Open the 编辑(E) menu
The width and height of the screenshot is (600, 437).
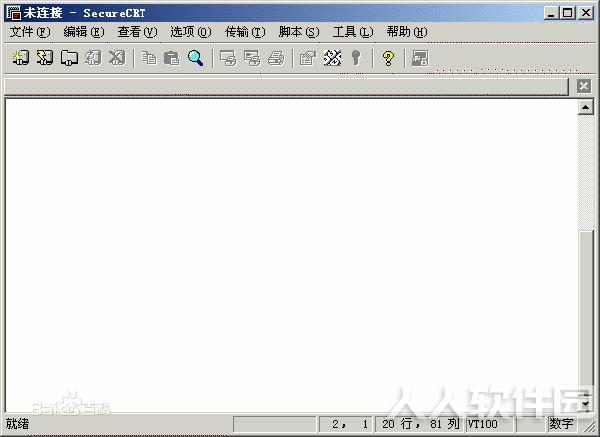tap(84, 32)
